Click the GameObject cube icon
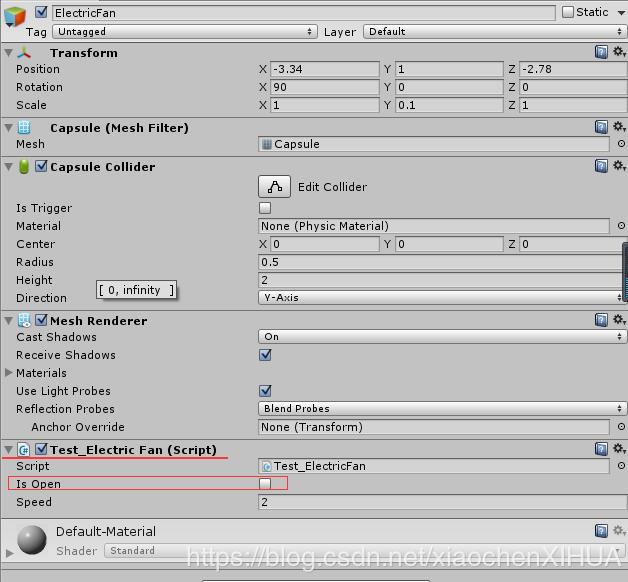This screenshot has width=628, height=582. pos(14,17)
